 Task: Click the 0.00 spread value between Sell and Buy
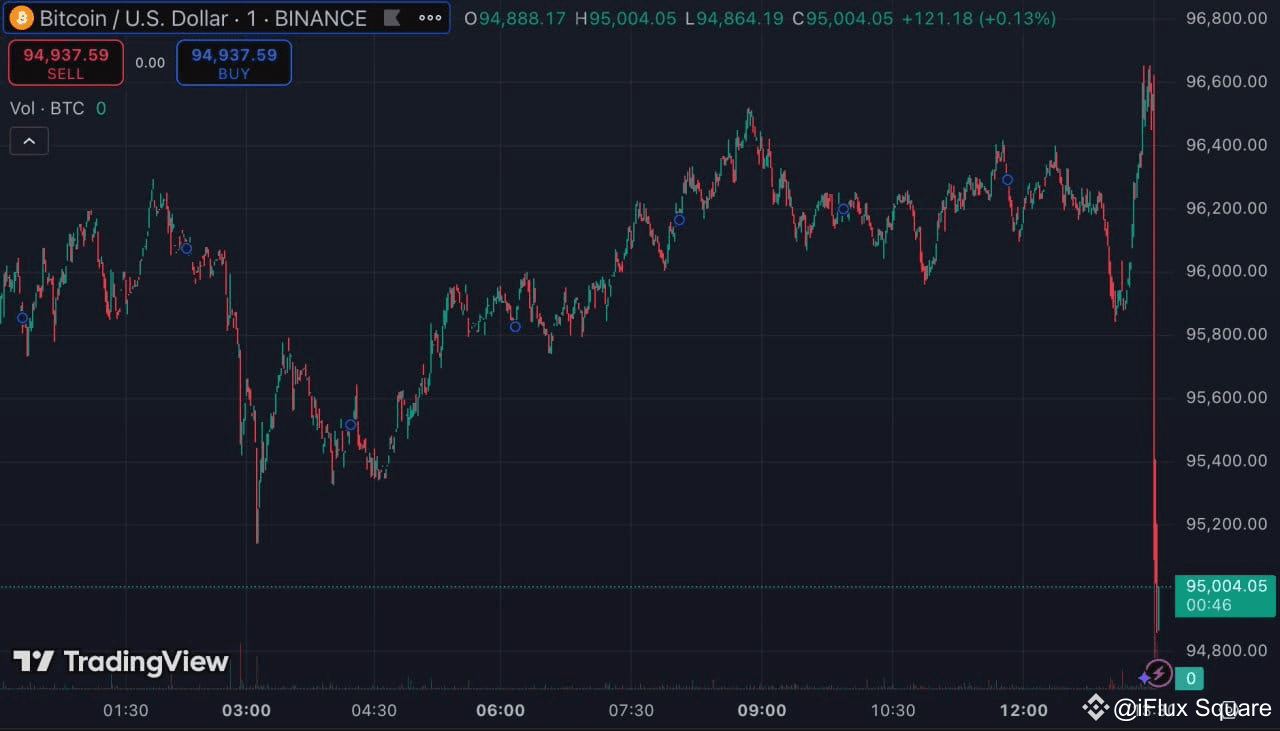click(150, 63)
